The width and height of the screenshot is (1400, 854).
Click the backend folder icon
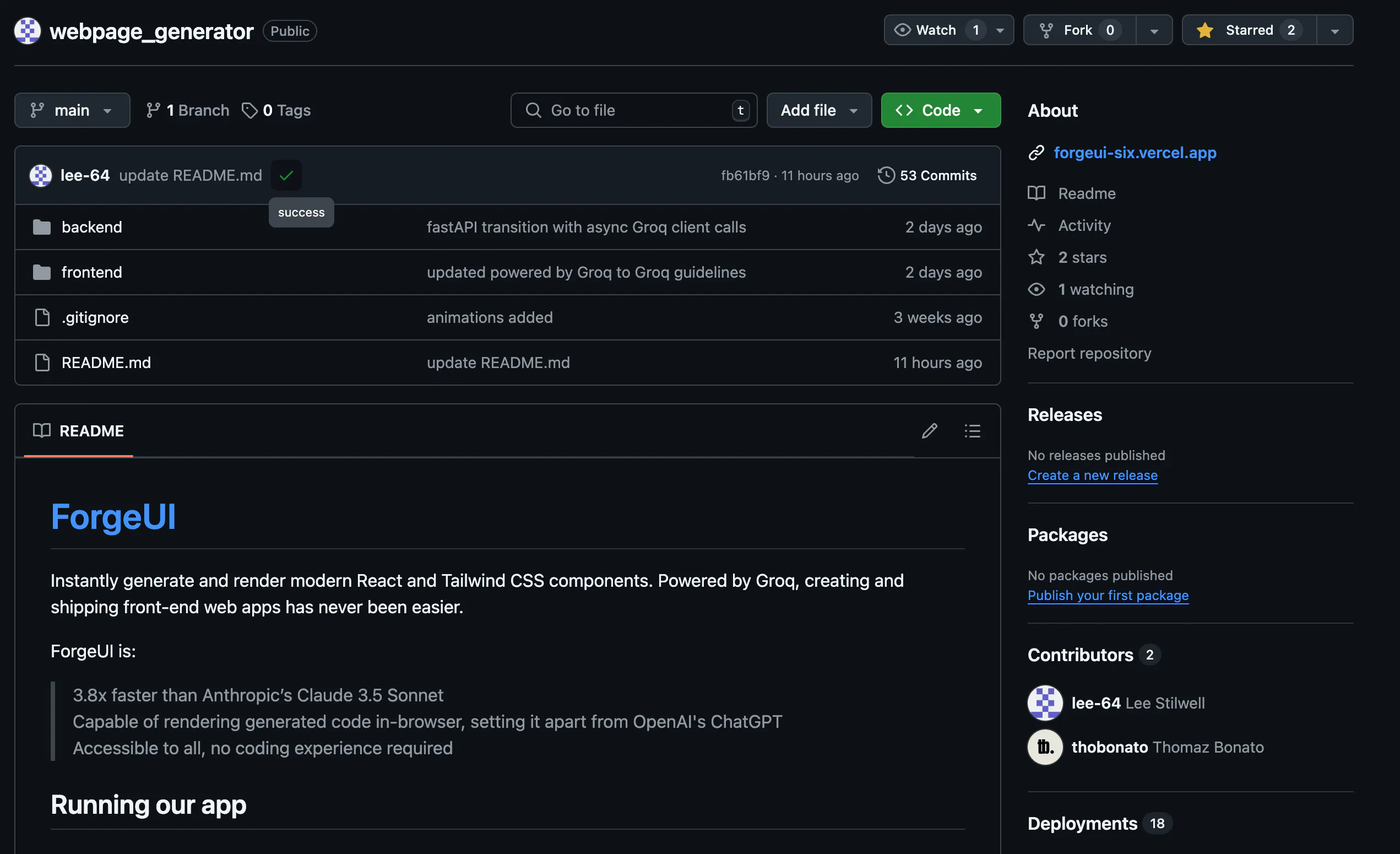tap(41, 227)
